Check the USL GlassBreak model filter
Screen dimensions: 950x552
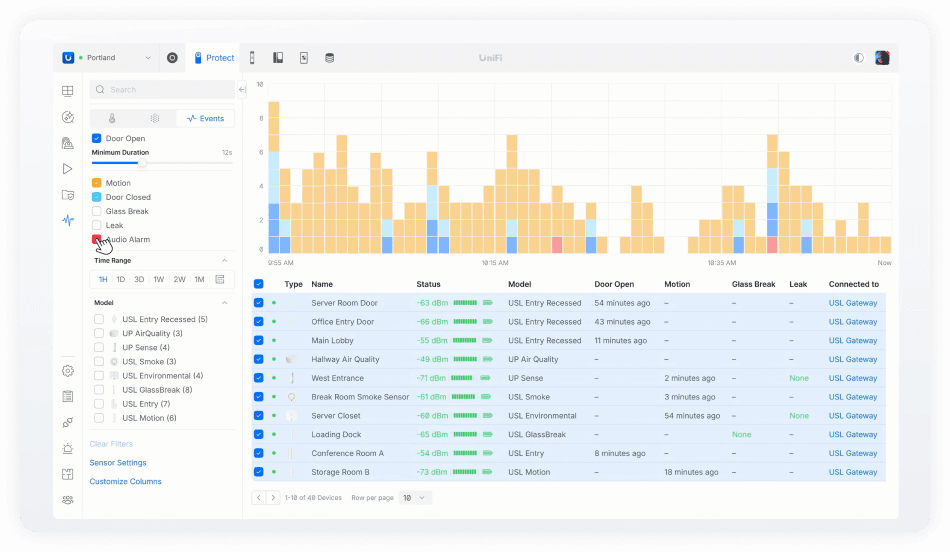click(x=99, y=390)
